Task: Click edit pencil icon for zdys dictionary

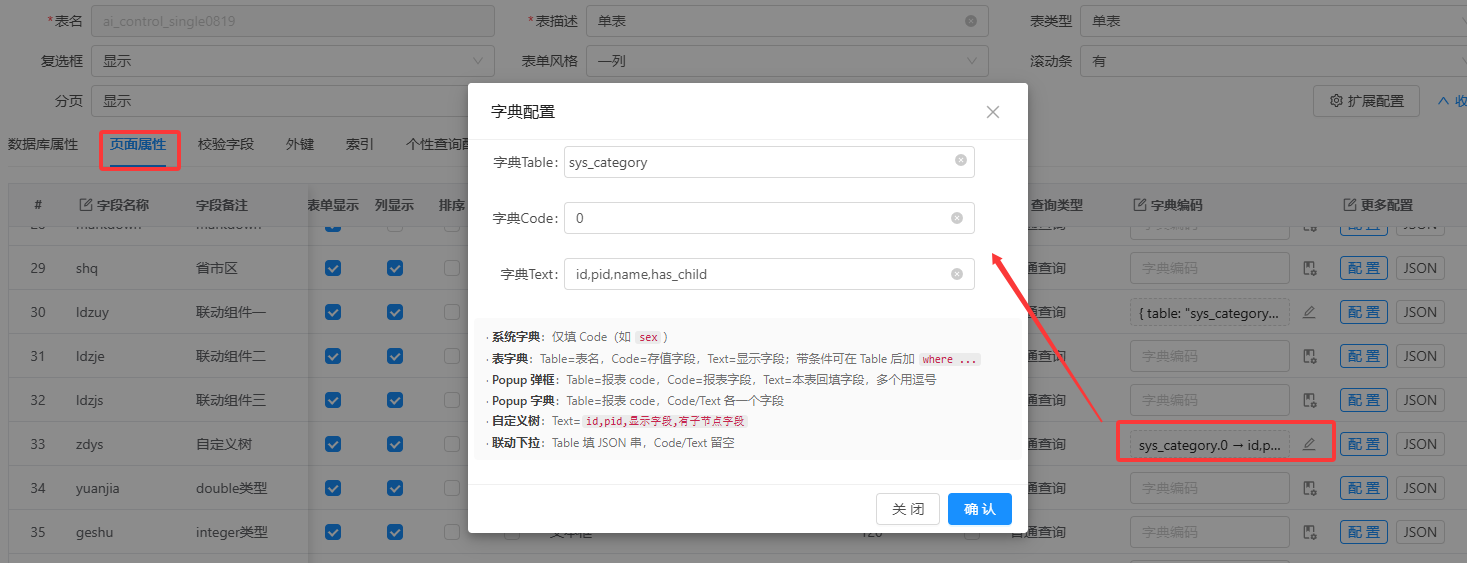Action: pos(1309,444)
